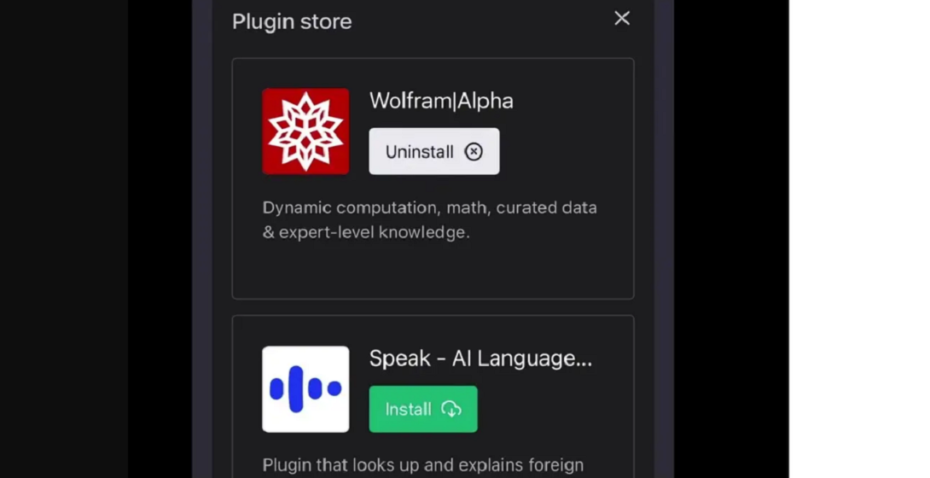The image size is (930, 478).
Task: Click the blue sound bars in Speak logo
Action: click(305, 389)
